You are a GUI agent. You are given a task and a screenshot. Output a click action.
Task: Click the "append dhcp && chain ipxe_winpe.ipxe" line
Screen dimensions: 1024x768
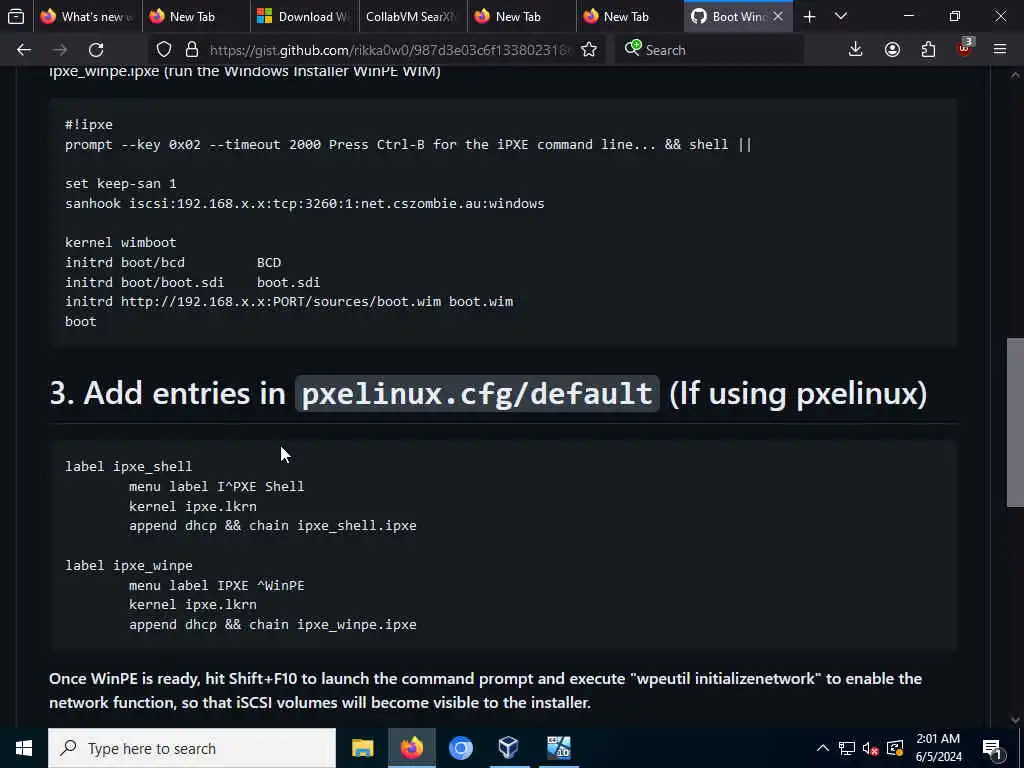pyautogui.click(x=272, y=624)
